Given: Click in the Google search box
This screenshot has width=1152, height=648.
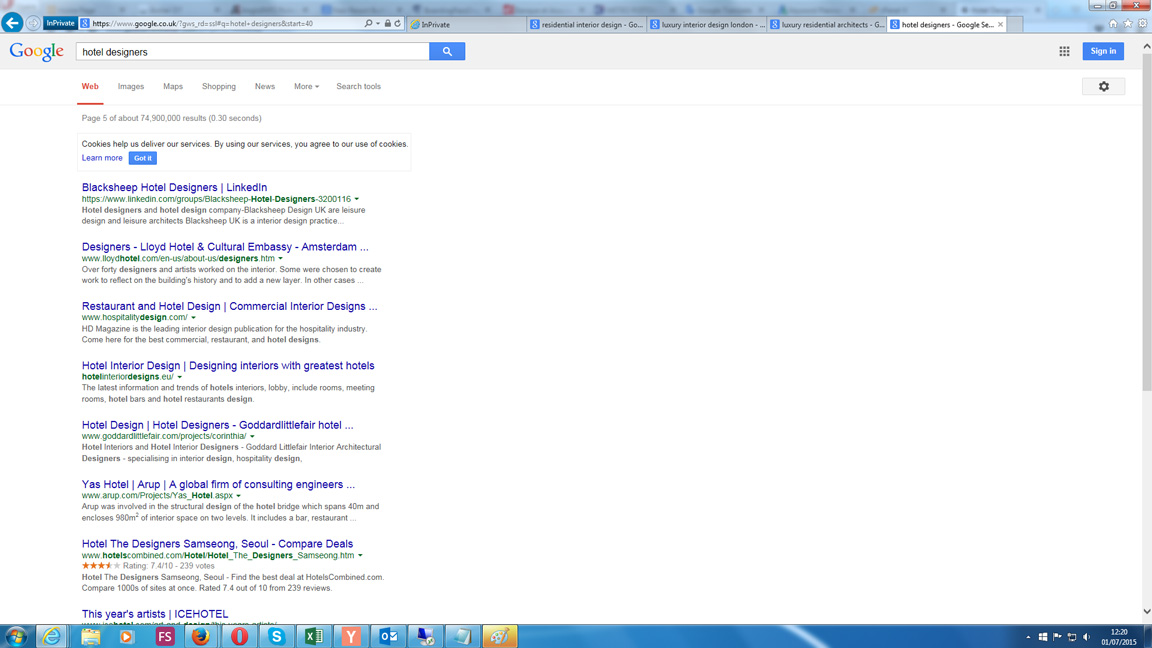Looking at the screenshot, I should tap(253, 52).
